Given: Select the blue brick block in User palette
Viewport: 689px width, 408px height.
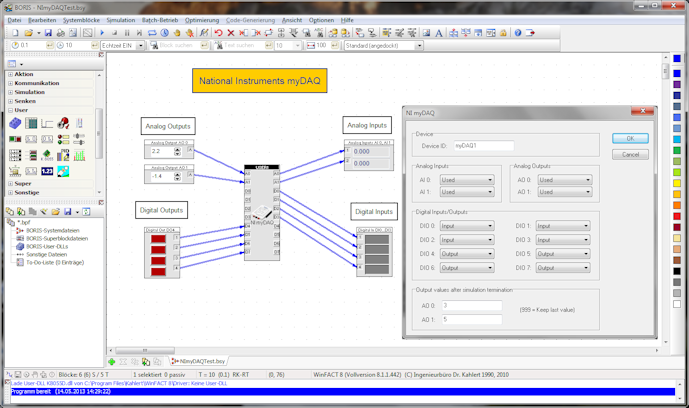Looking at the screenshot, I should coord(16,123).
